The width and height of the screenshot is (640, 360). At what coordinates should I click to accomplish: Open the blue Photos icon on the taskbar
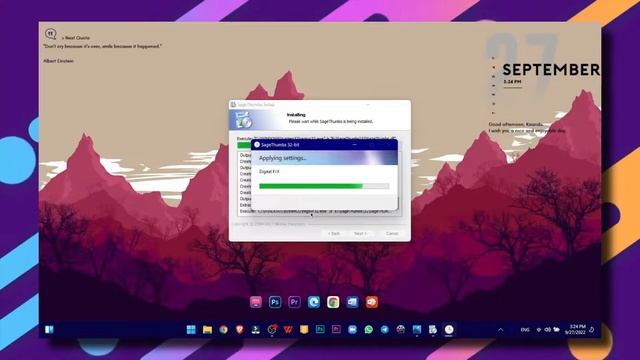(x=417, y=329)
